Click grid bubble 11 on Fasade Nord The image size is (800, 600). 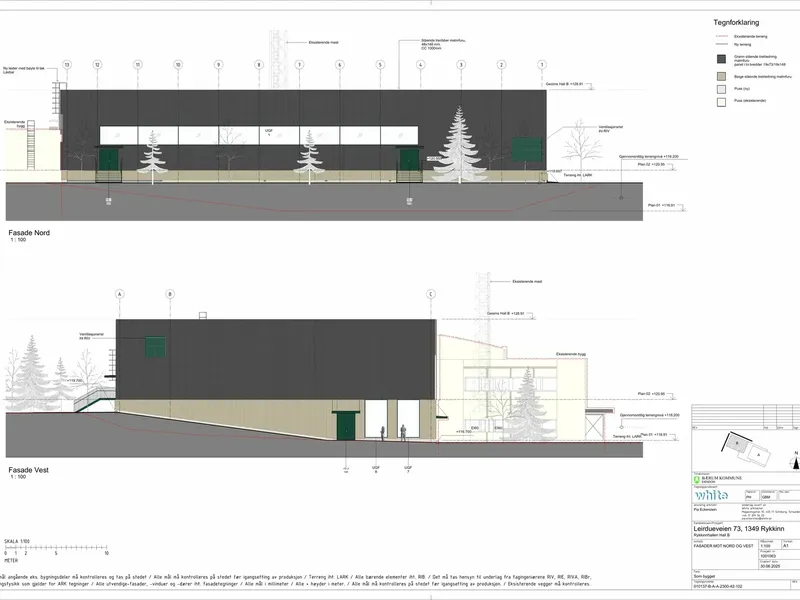[x=137, y=65]
